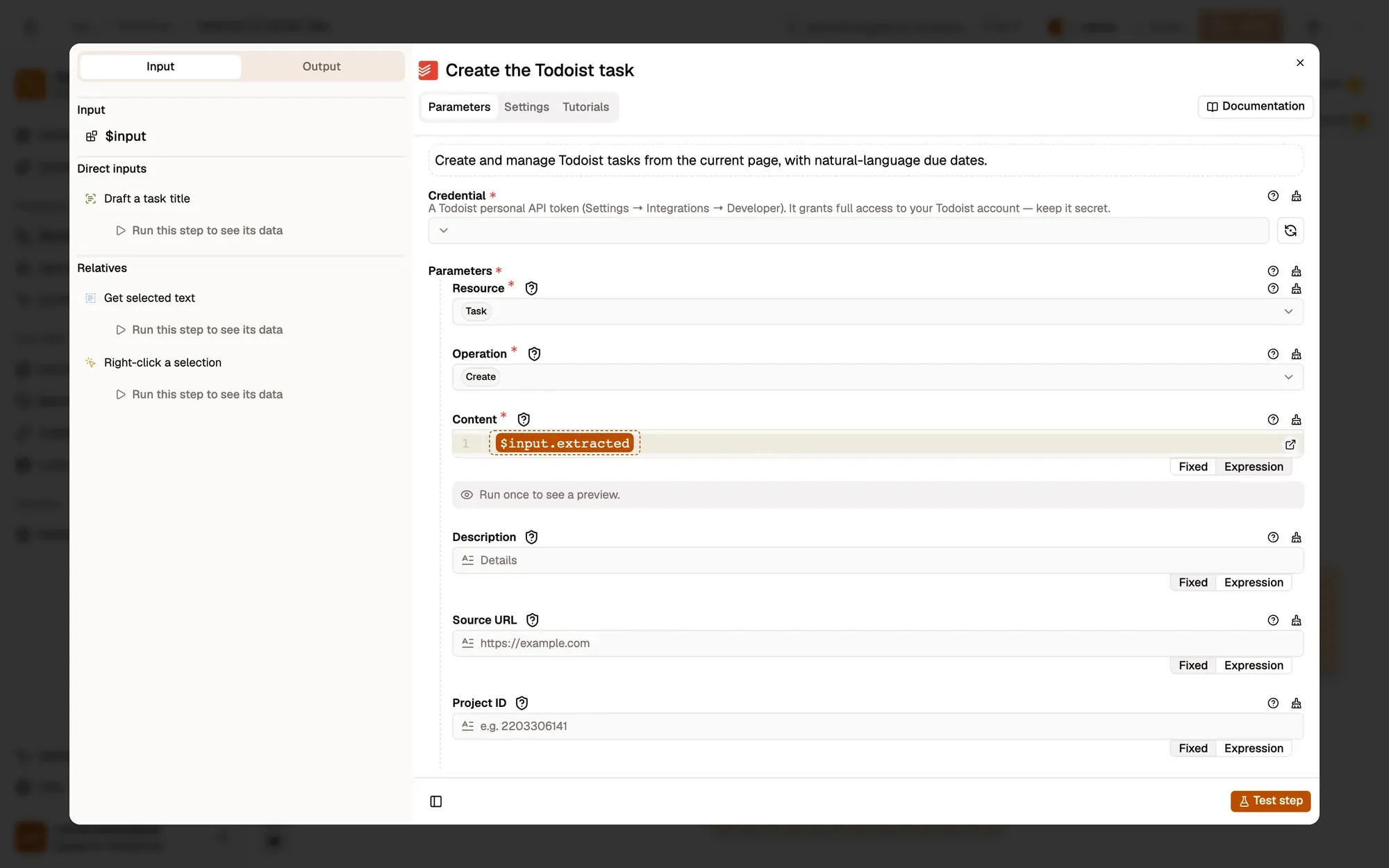Open Resource row help icon

click(1273, 288)
